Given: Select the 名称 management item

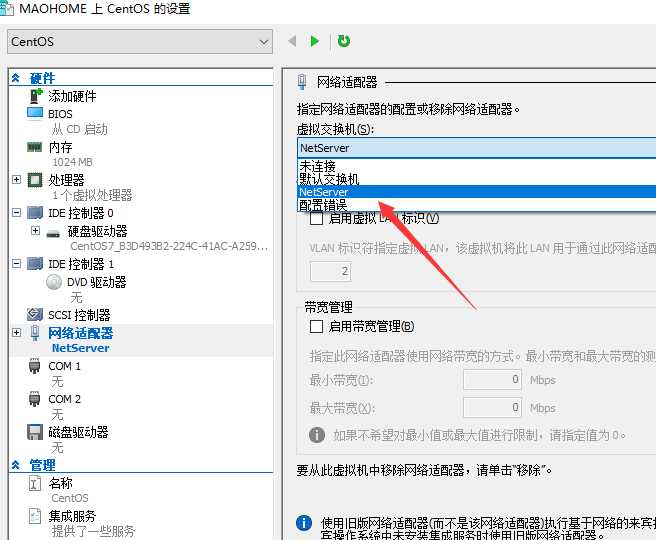Looking at the screenshot, I should pyautogui.click(x=61, y=483).
